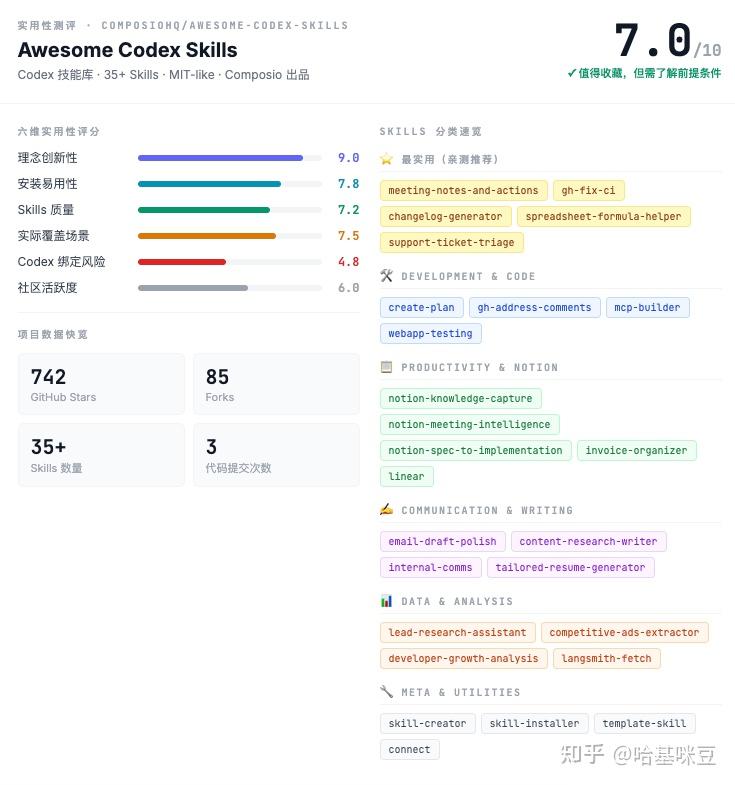Select the notion-spec-to-implementation tag
The height and width of the screenshot is (785, 735).
click(475, 451)
